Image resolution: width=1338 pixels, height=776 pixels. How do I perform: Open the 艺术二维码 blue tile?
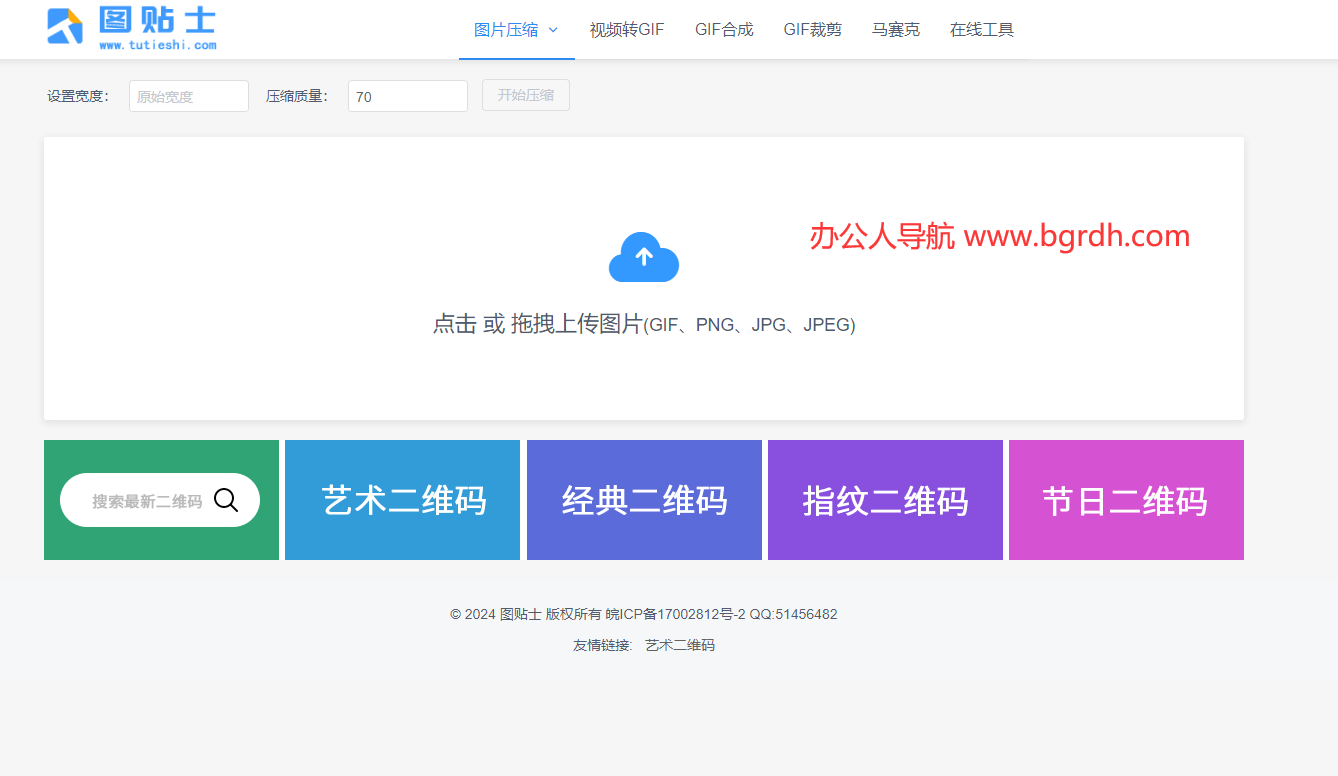coord(402,500)
